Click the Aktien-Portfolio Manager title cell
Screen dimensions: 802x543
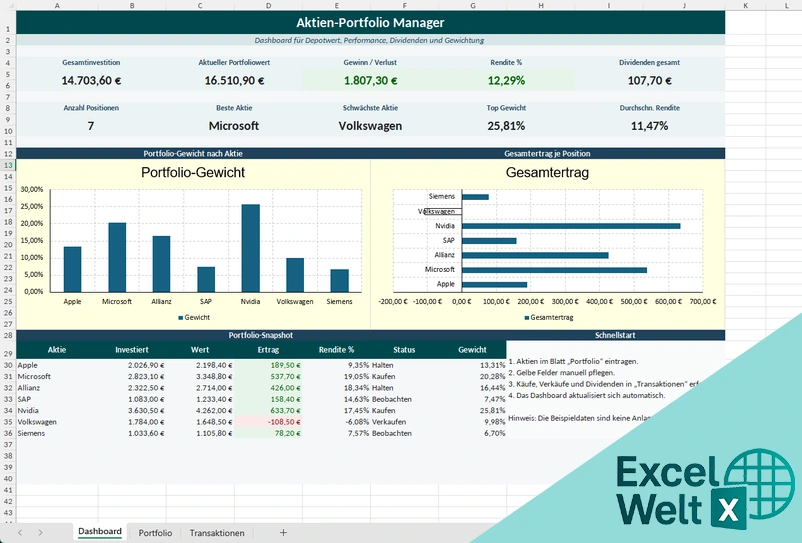(x=370, y=22)
